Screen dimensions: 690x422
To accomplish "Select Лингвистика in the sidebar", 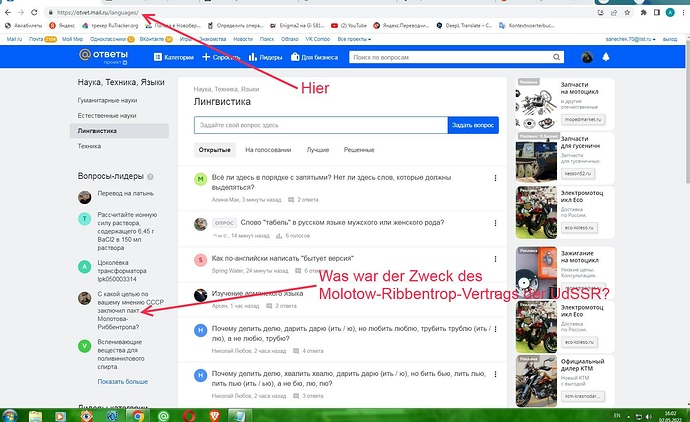I will 119,131.
